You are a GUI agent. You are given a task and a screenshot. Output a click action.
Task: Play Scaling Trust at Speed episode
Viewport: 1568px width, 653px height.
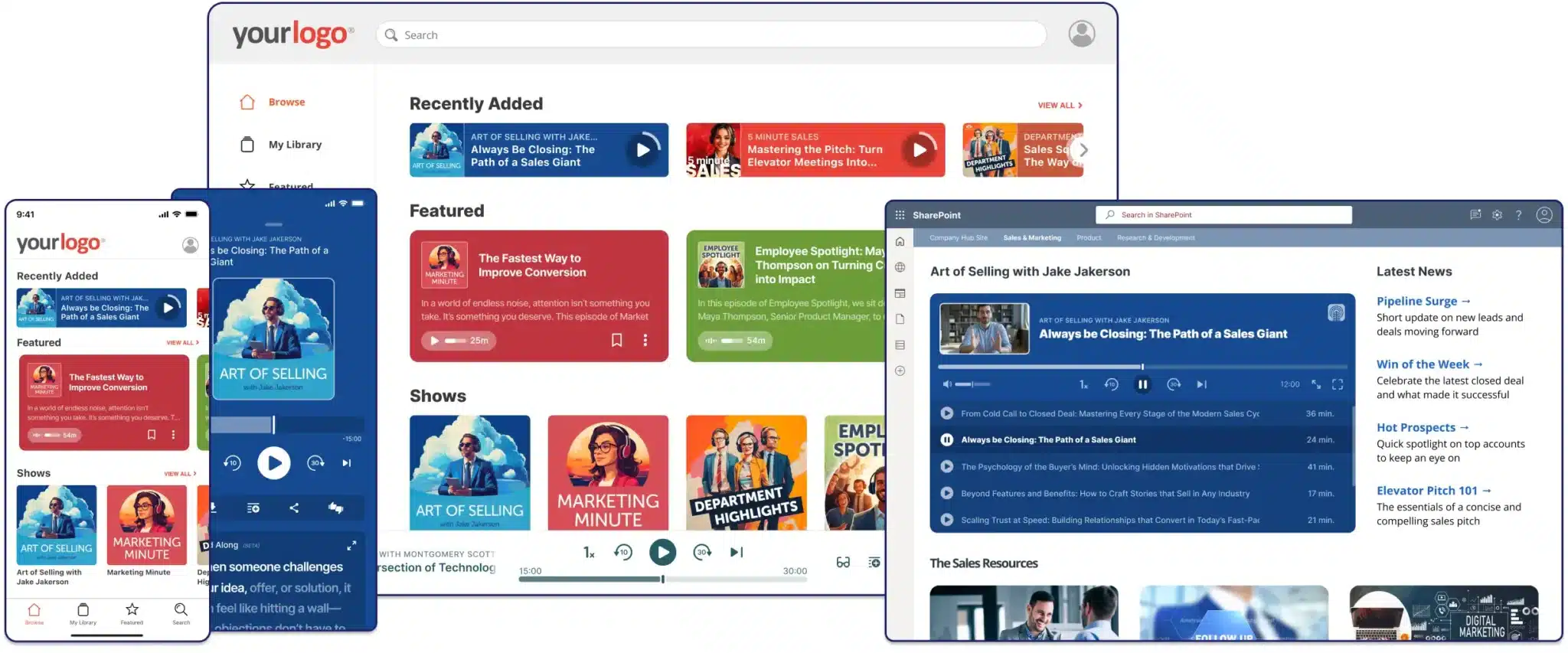pos(947,520)
